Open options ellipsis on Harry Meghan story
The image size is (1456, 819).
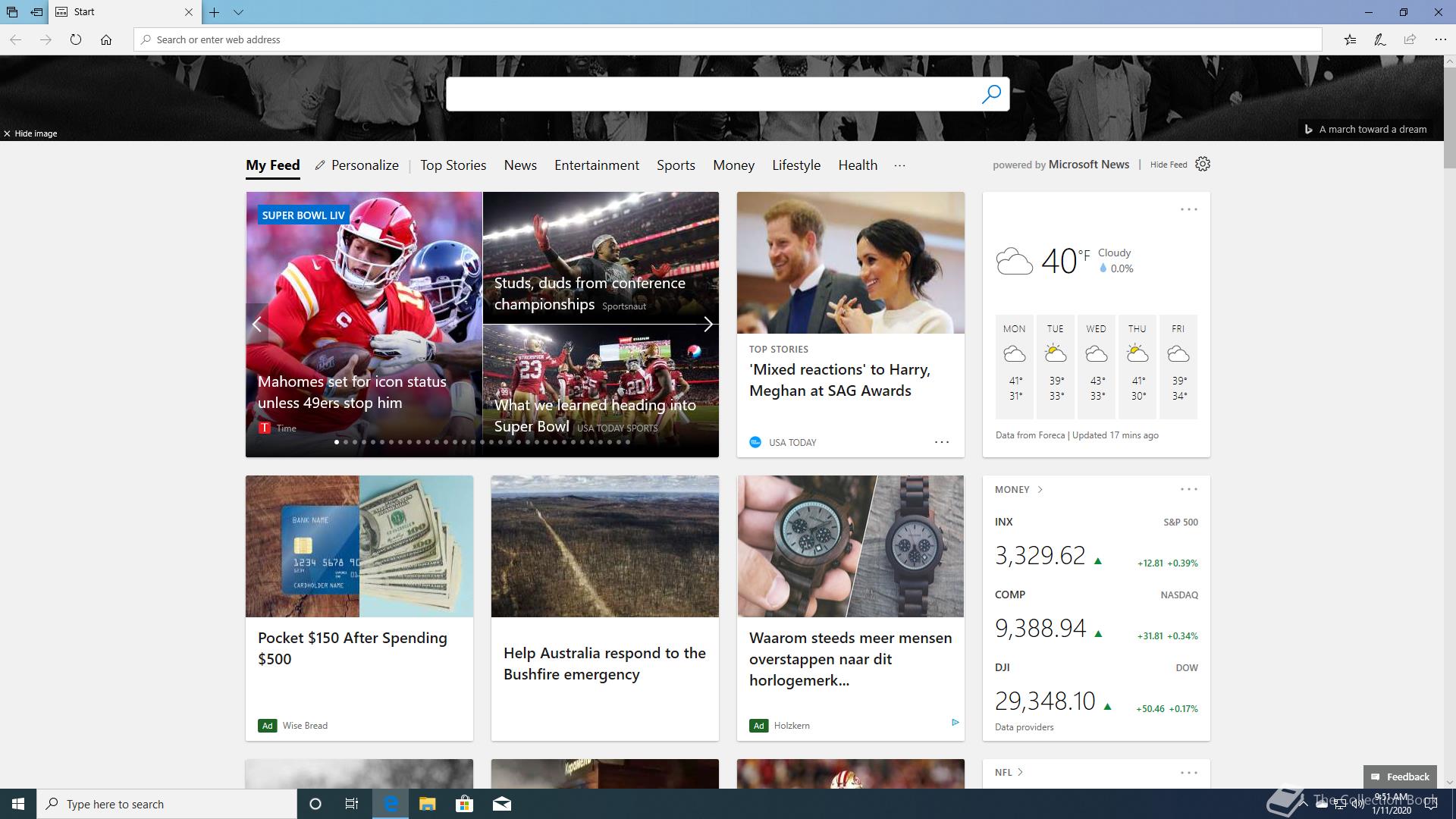(x=942, y=442)
